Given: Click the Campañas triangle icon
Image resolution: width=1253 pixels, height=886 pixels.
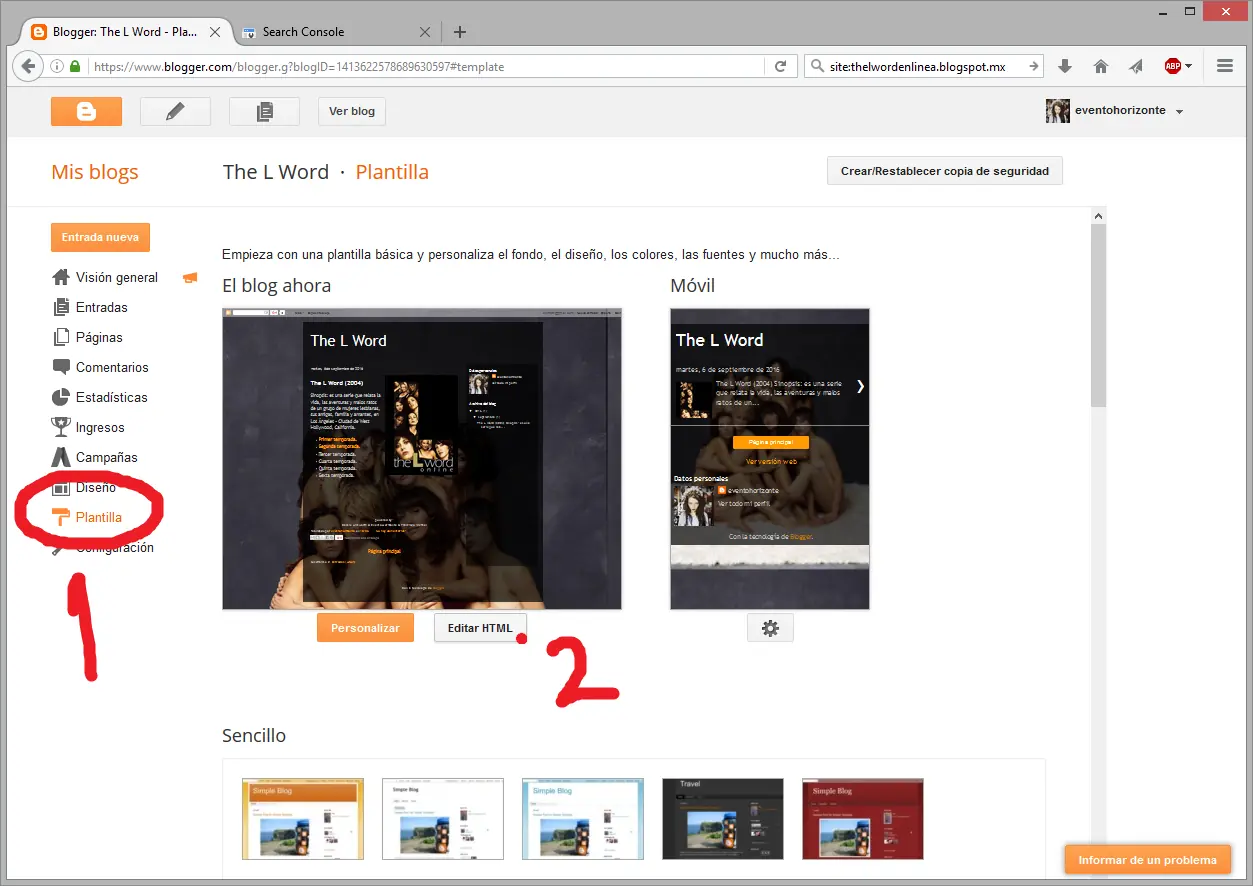Looking at the screenshot, I should coord(61,457).
